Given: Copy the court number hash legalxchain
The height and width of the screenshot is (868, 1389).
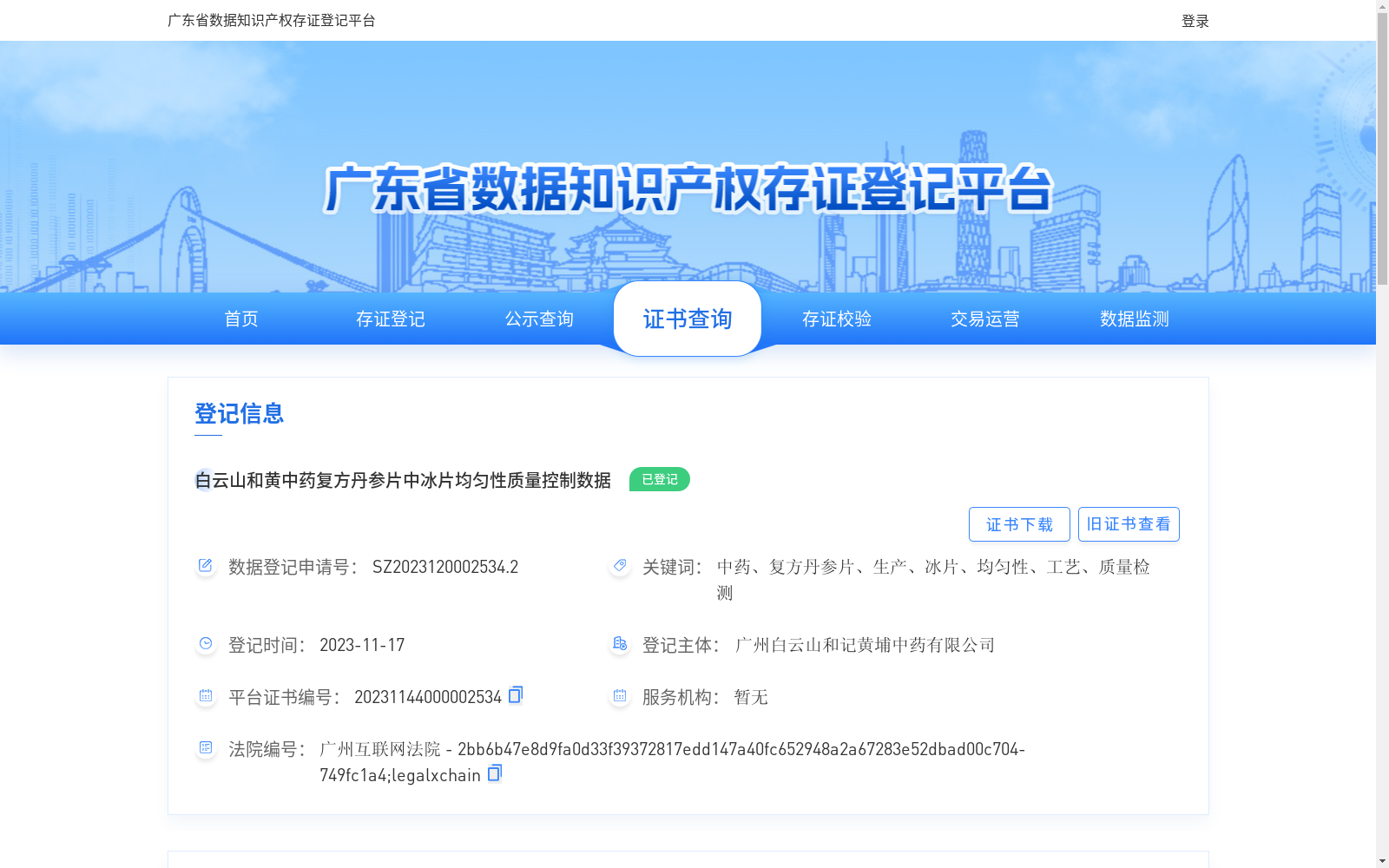Looking at the screenshot, I should [x=495, y=773].
